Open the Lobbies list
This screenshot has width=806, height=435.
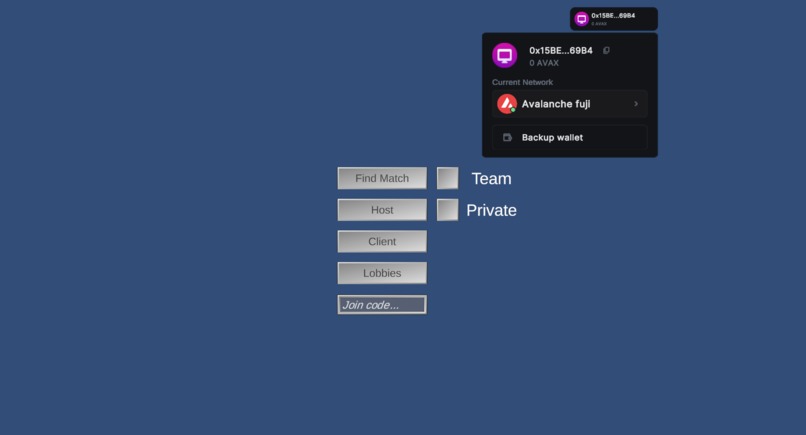click(382, 273)
